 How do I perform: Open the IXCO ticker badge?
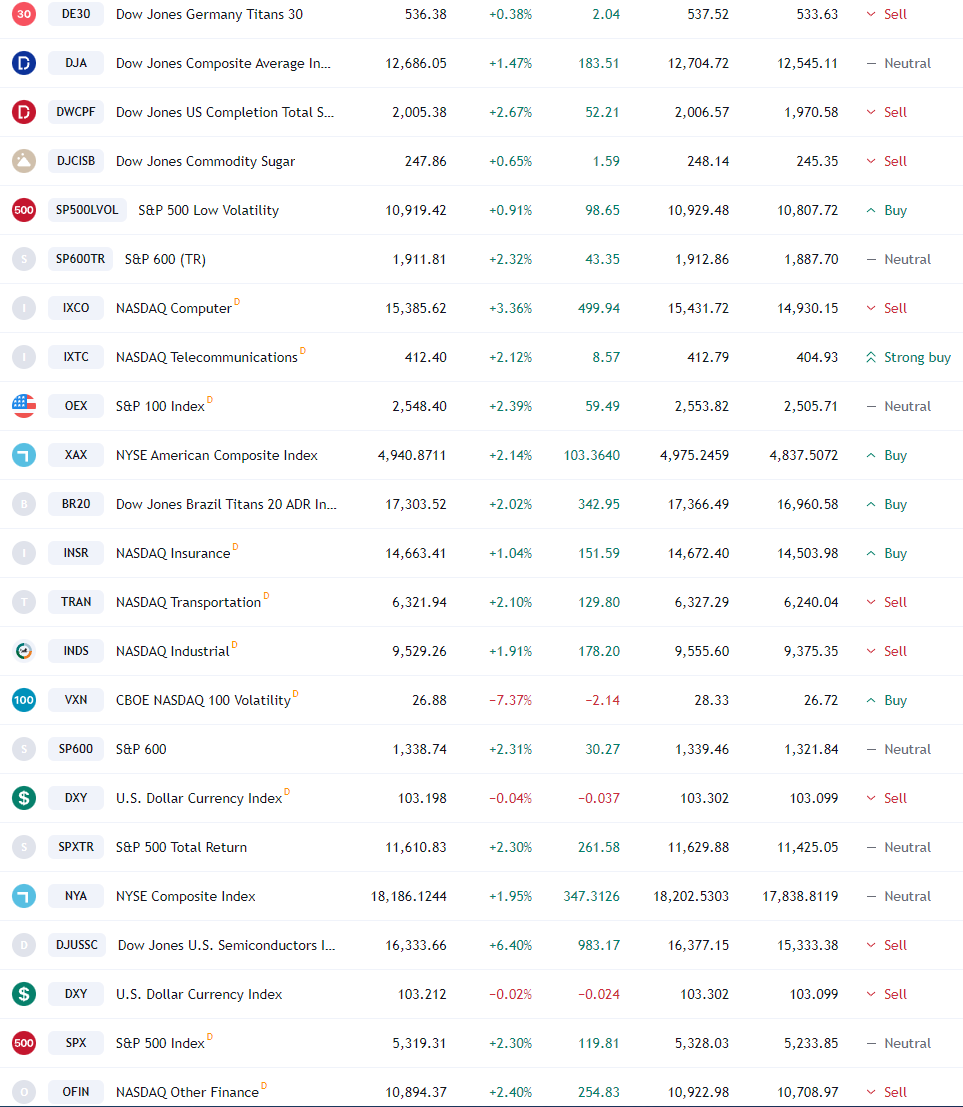pyautogui.click(x=76, y=308)
